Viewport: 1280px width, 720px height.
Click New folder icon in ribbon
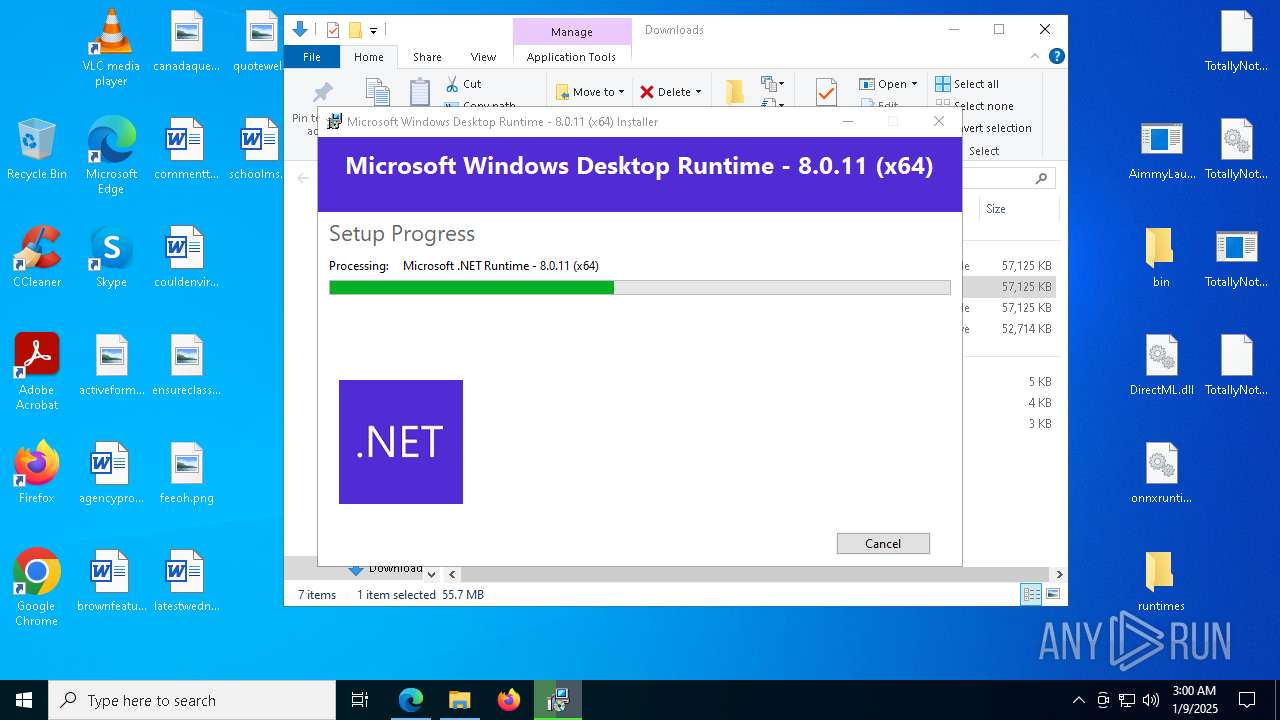[735, 91]
